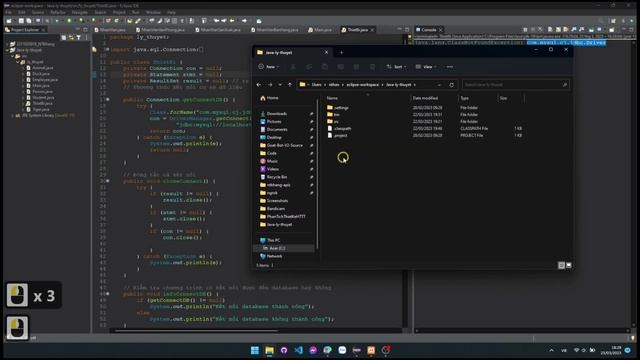Image resolution: width=640 pixels, height=360 pixels.
Task: Open Student.java in Project Explorer
Action: coord(40,98)
